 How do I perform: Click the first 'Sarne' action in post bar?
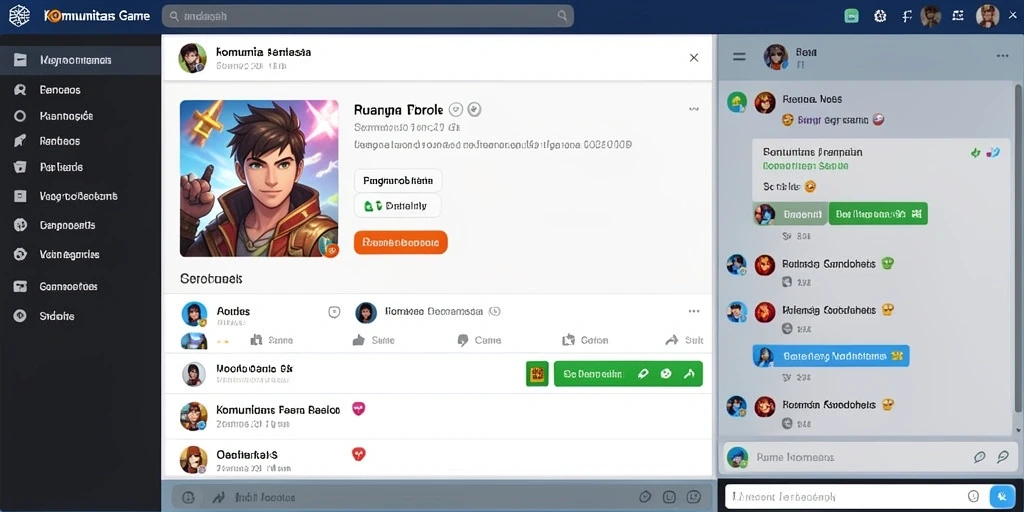(x=272, y=340)
